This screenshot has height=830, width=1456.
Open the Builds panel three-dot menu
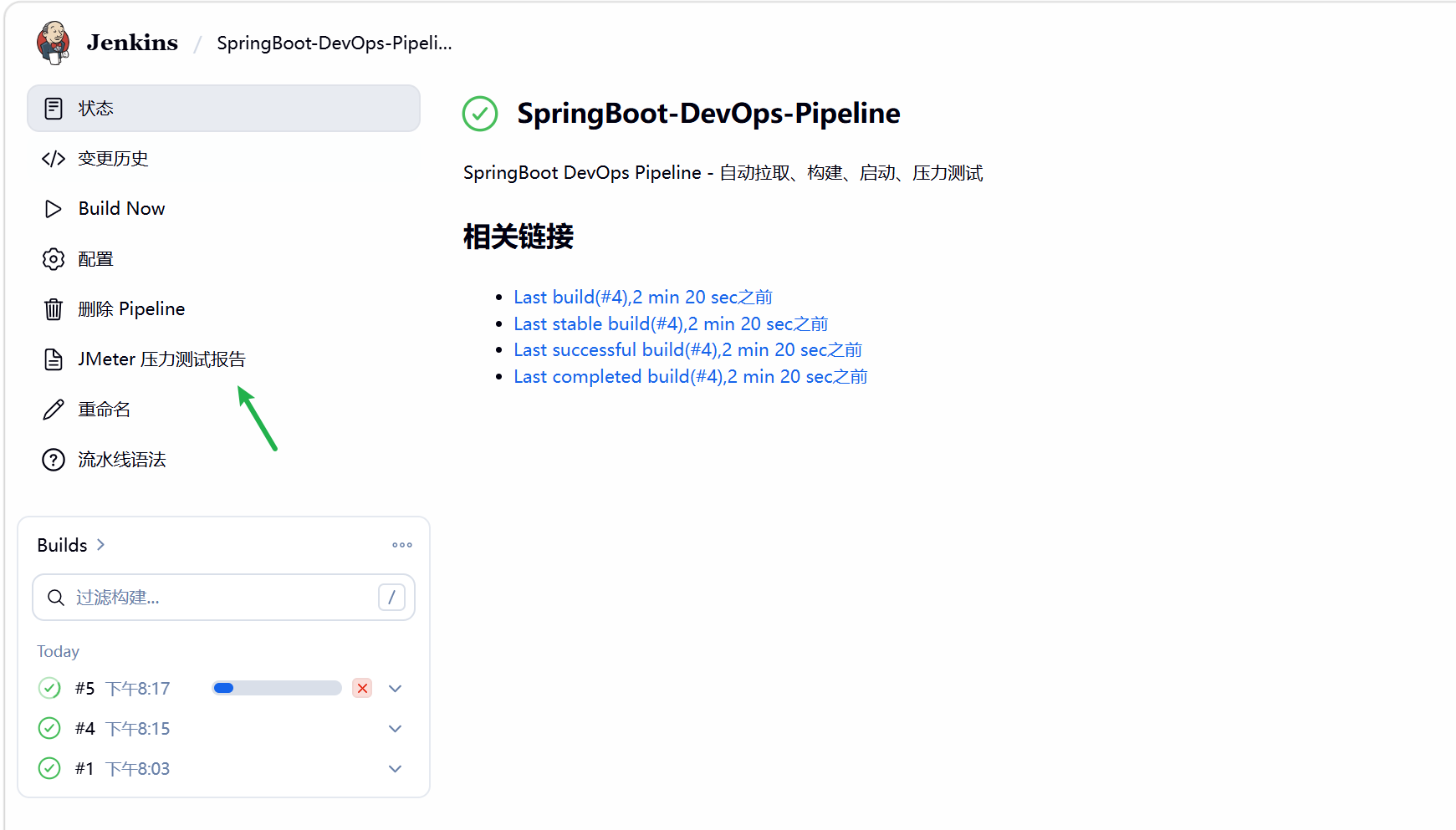click(x=402, y=545)
